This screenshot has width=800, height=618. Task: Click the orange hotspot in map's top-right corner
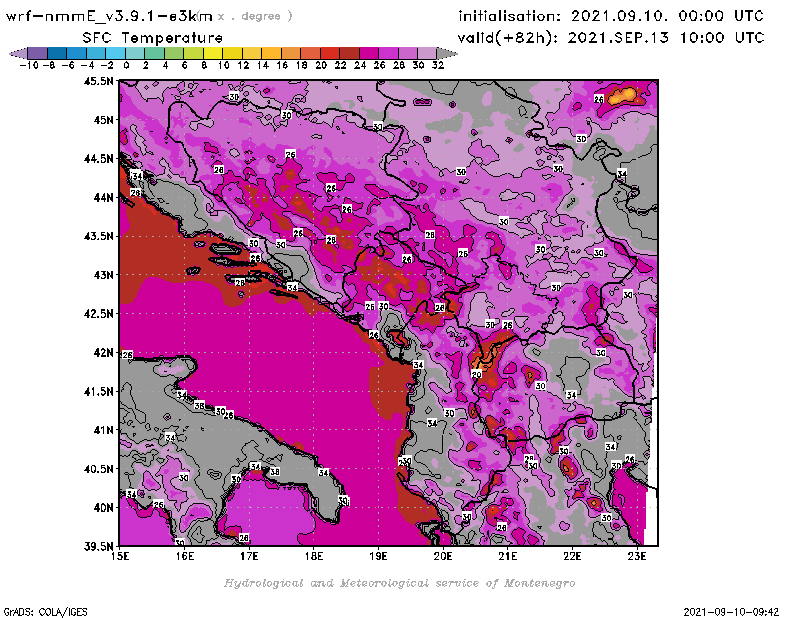pos(622,95)
